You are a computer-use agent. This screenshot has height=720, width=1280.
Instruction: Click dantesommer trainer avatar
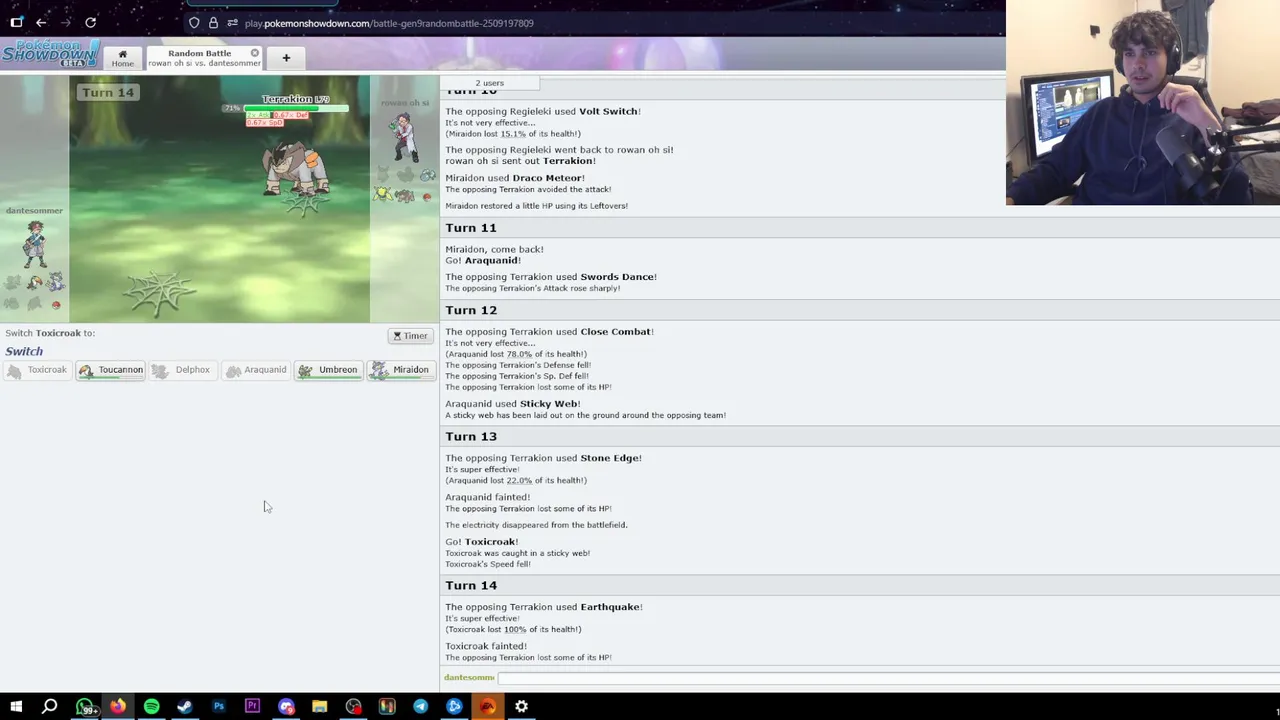click(x=35, y=245)
